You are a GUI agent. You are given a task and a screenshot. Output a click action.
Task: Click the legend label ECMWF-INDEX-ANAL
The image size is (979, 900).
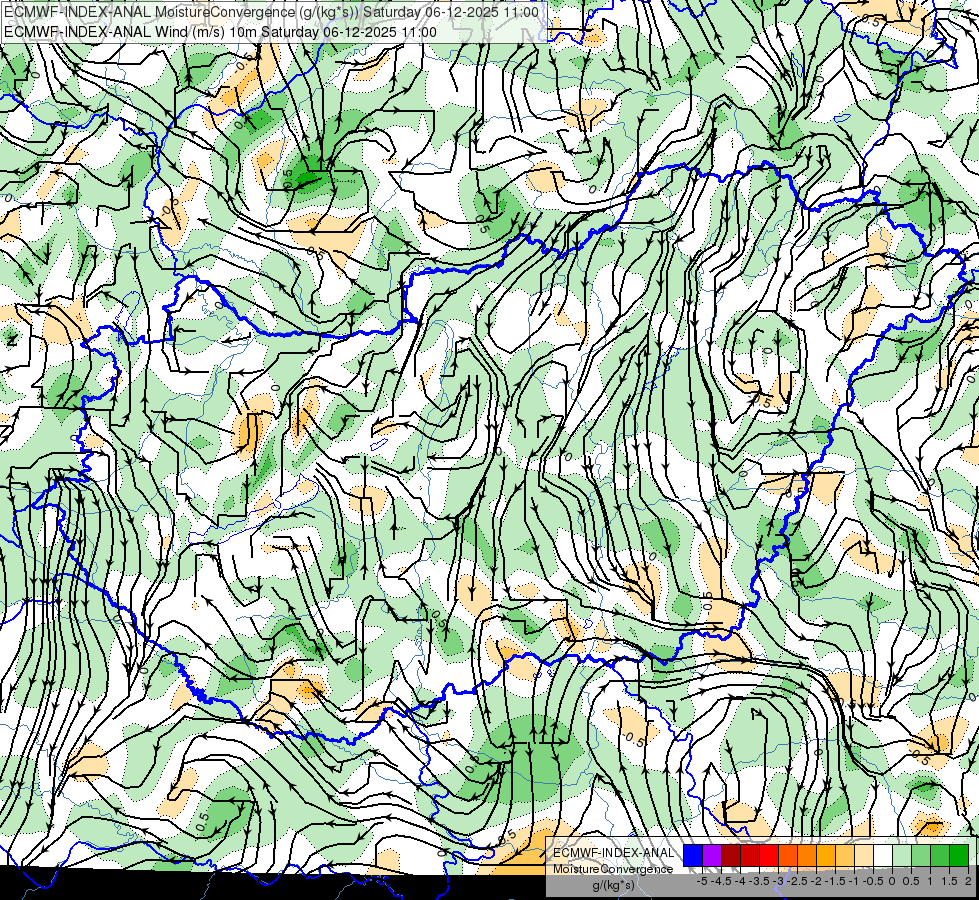click(614, 853)
